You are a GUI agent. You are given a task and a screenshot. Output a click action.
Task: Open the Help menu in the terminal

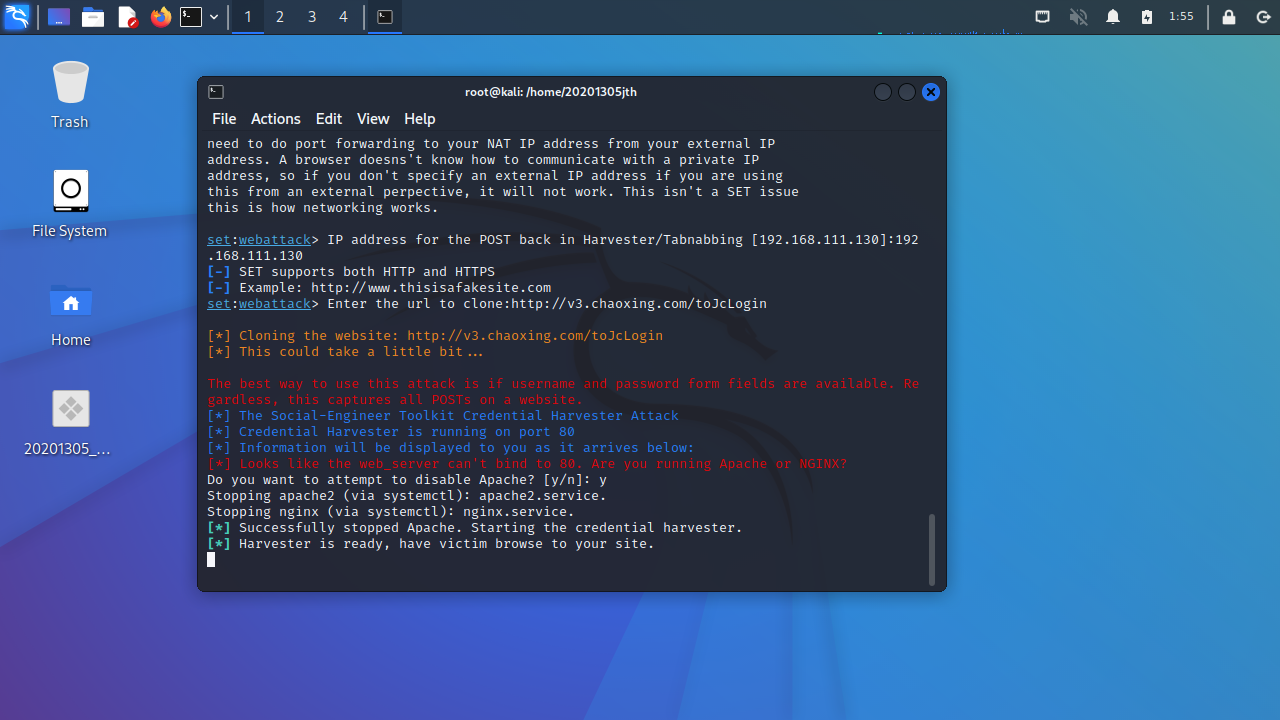[x=420, y=119]
